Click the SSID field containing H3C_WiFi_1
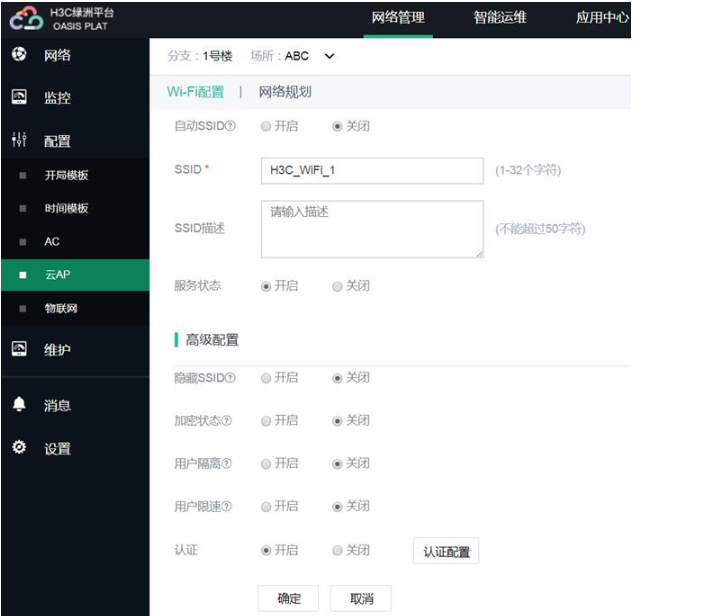712x616 pixels. pos(372,171)
